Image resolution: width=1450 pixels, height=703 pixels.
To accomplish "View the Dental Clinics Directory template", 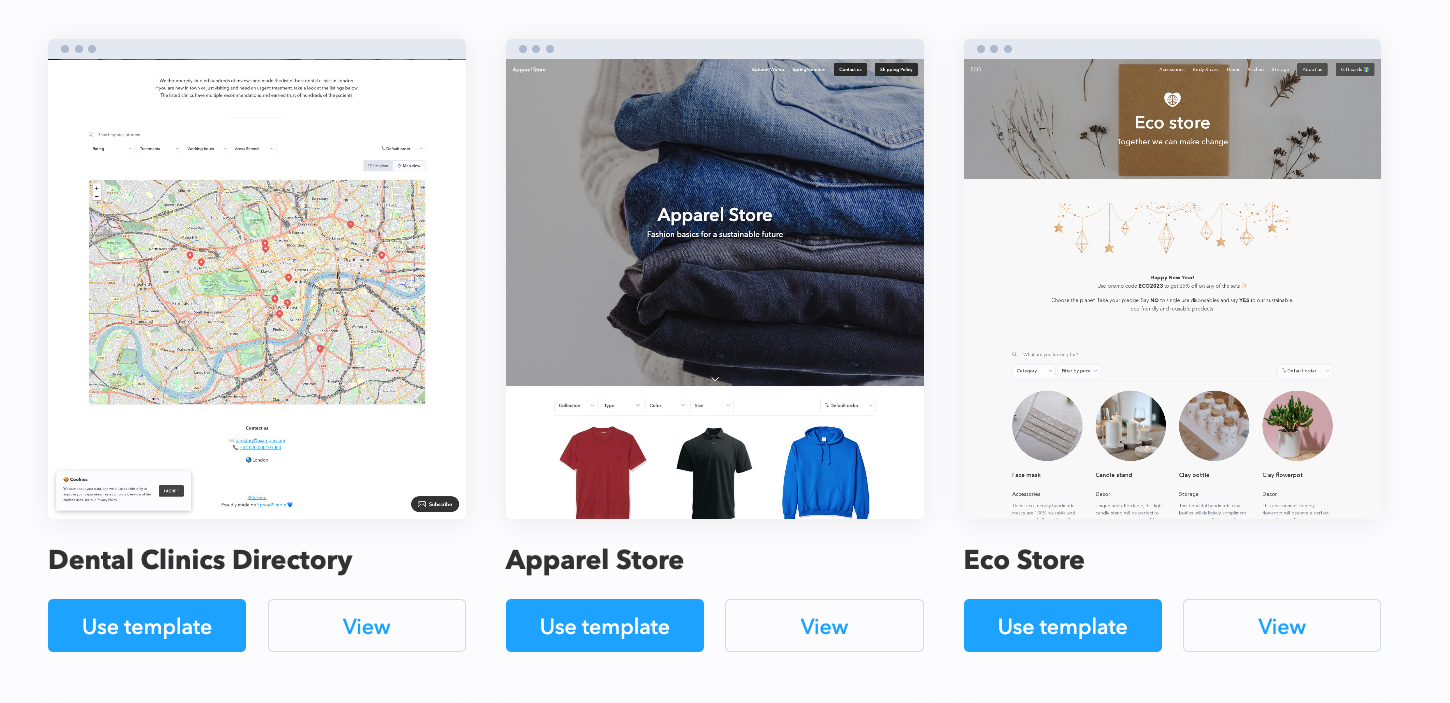I will 367,626.
